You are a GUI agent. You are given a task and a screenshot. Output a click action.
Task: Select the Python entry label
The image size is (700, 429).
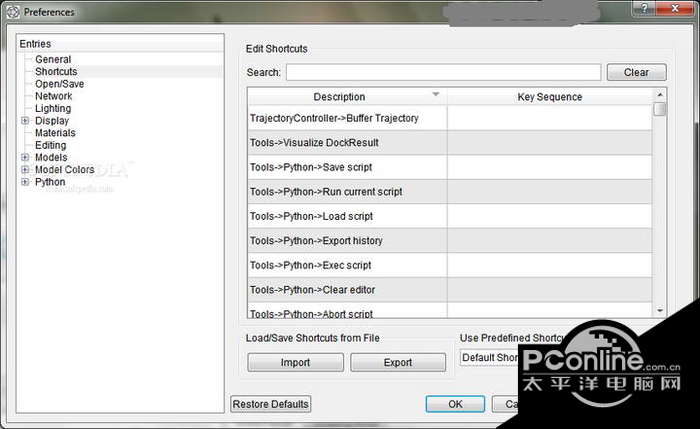click(x=50, y=182)
